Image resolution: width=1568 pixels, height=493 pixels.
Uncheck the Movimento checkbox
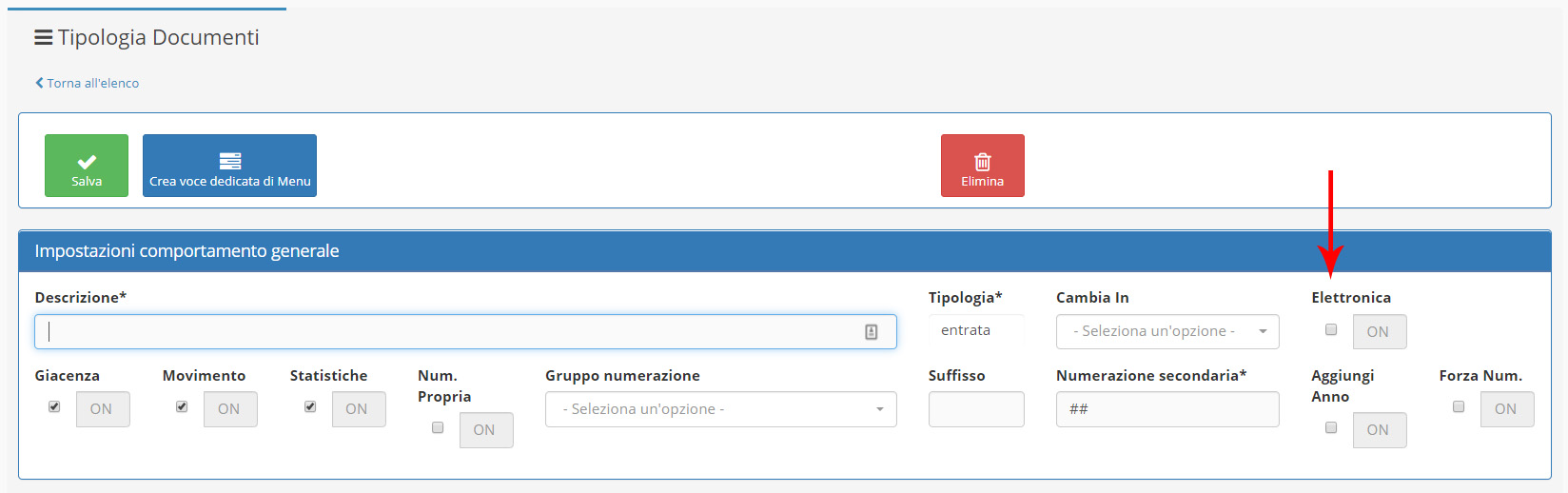[x=182, y=406]
